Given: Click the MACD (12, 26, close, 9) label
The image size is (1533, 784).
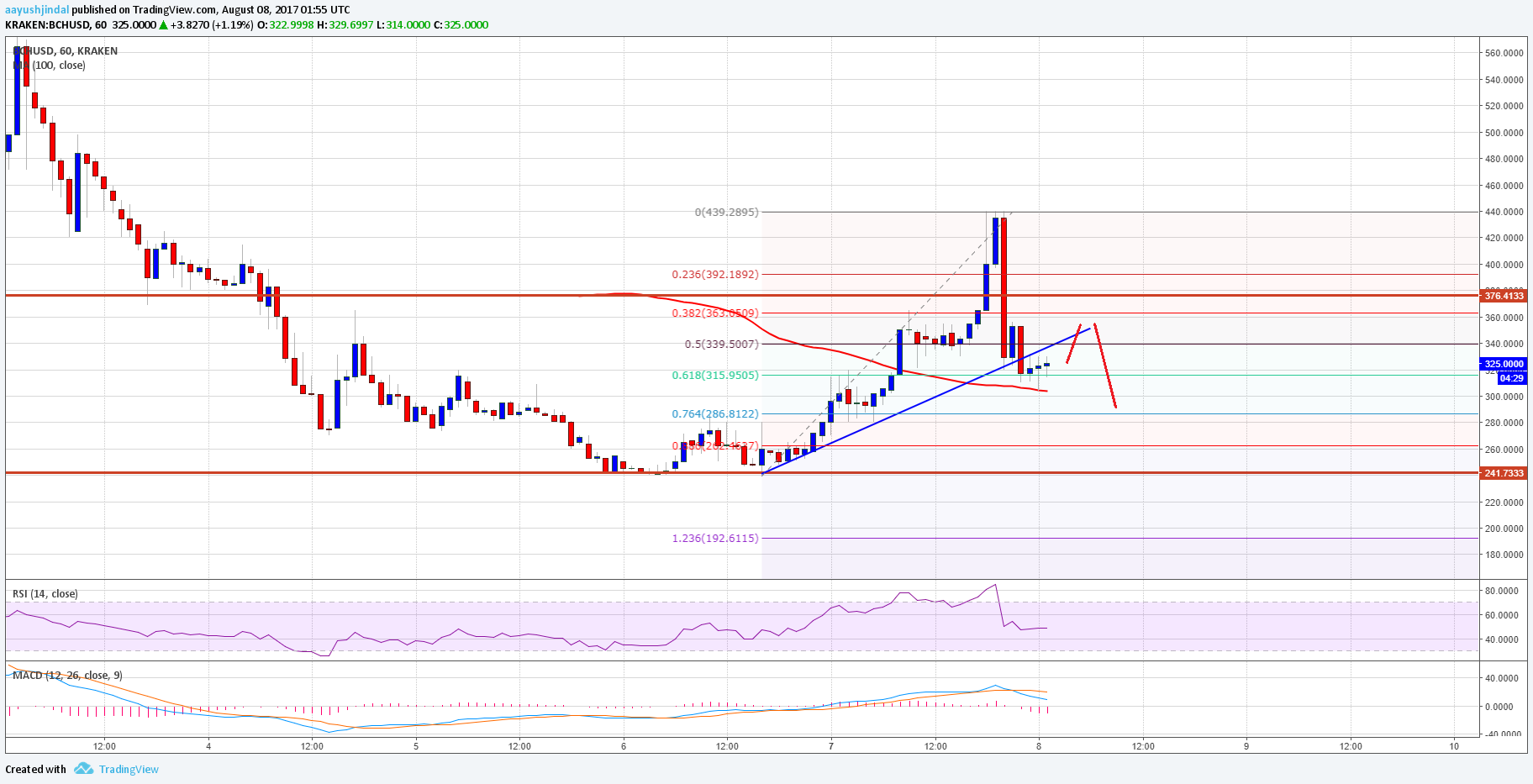Looking at the screenshot, I should pyautogui.click(x=67, y=676).
